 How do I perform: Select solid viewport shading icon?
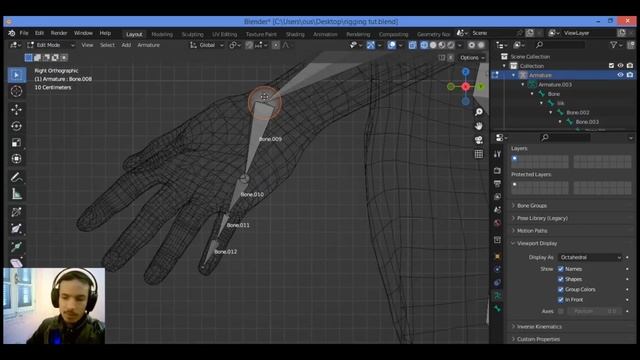tap(433, 45)
